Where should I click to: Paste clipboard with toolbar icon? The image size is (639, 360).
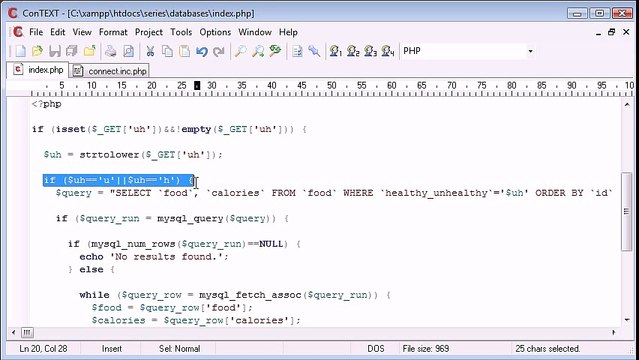(185, 51)
